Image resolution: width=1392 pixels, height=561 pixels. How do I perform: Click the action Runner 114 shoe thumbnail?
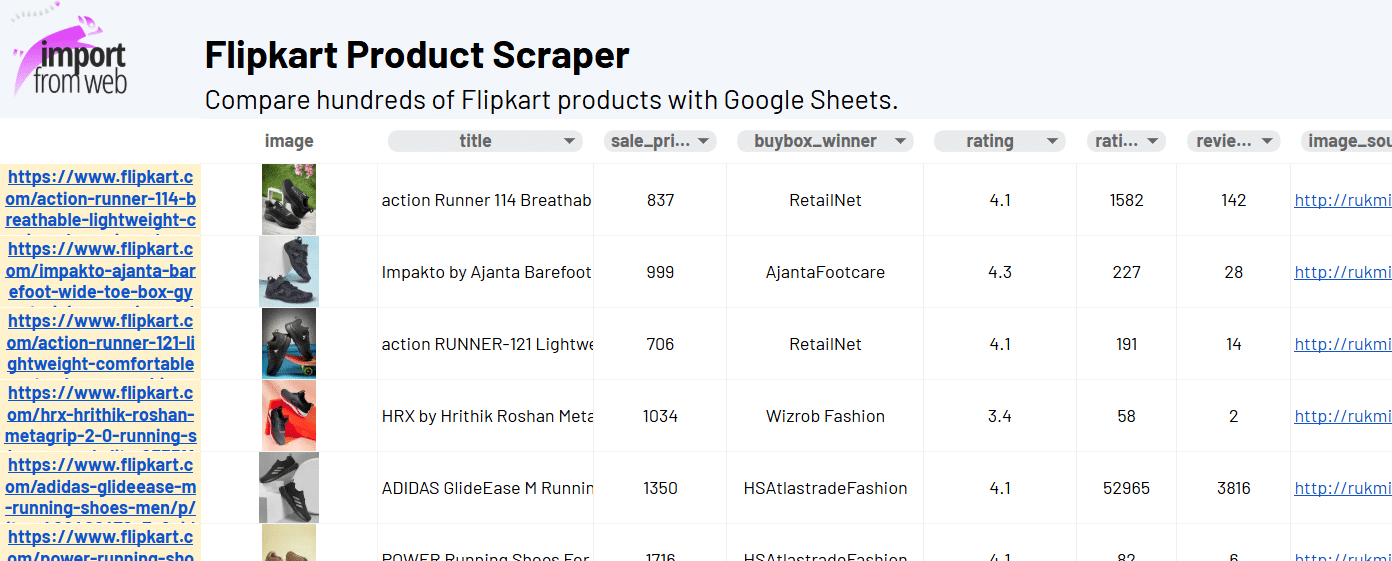[289, 200]
